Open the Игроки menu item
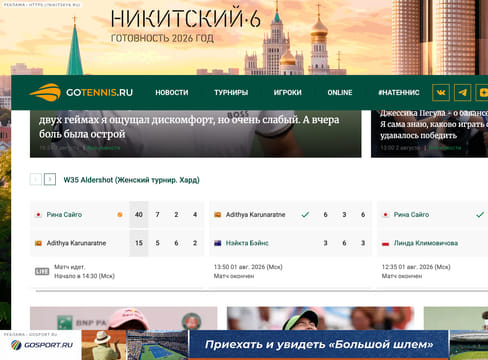This screenshot has height=360, width=488. 288,93
